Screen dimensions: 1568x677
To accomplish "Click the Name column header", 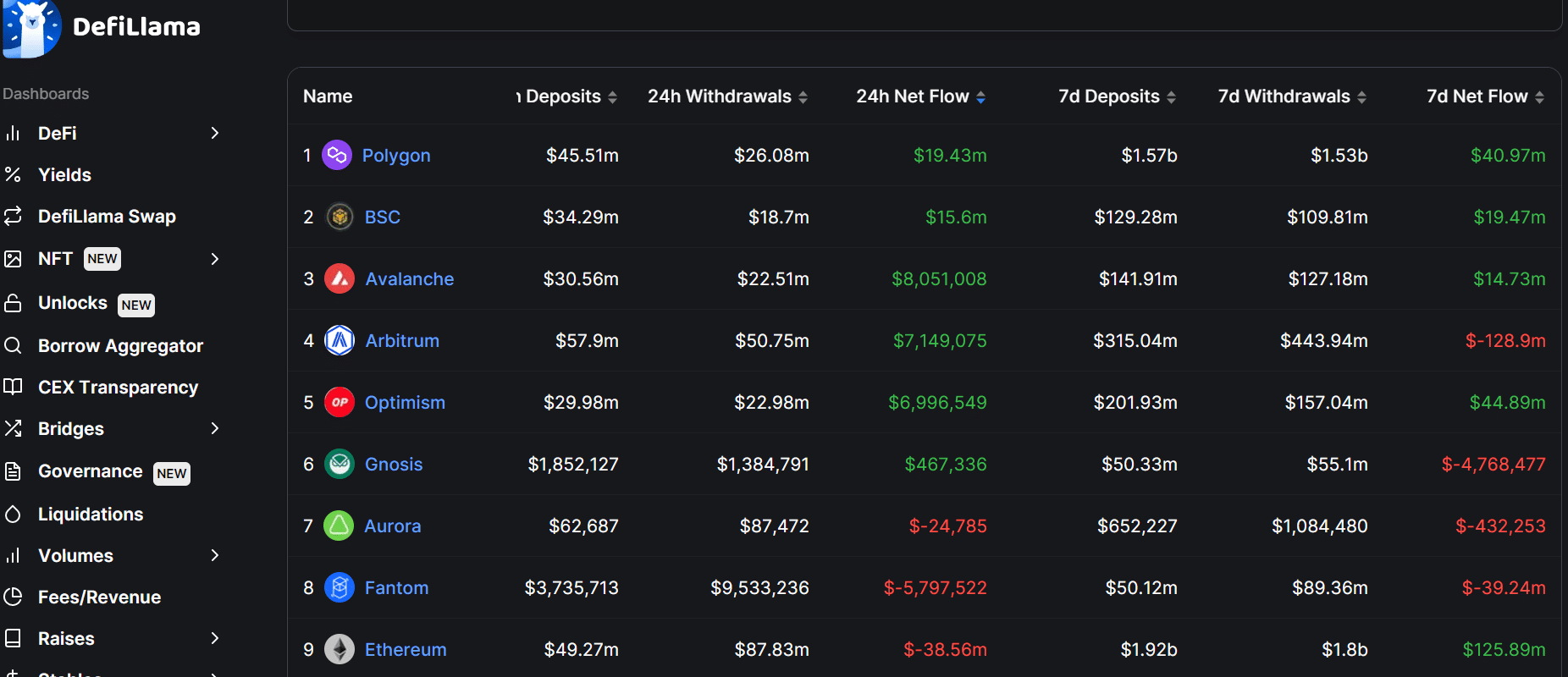I will tap(328, 96).
